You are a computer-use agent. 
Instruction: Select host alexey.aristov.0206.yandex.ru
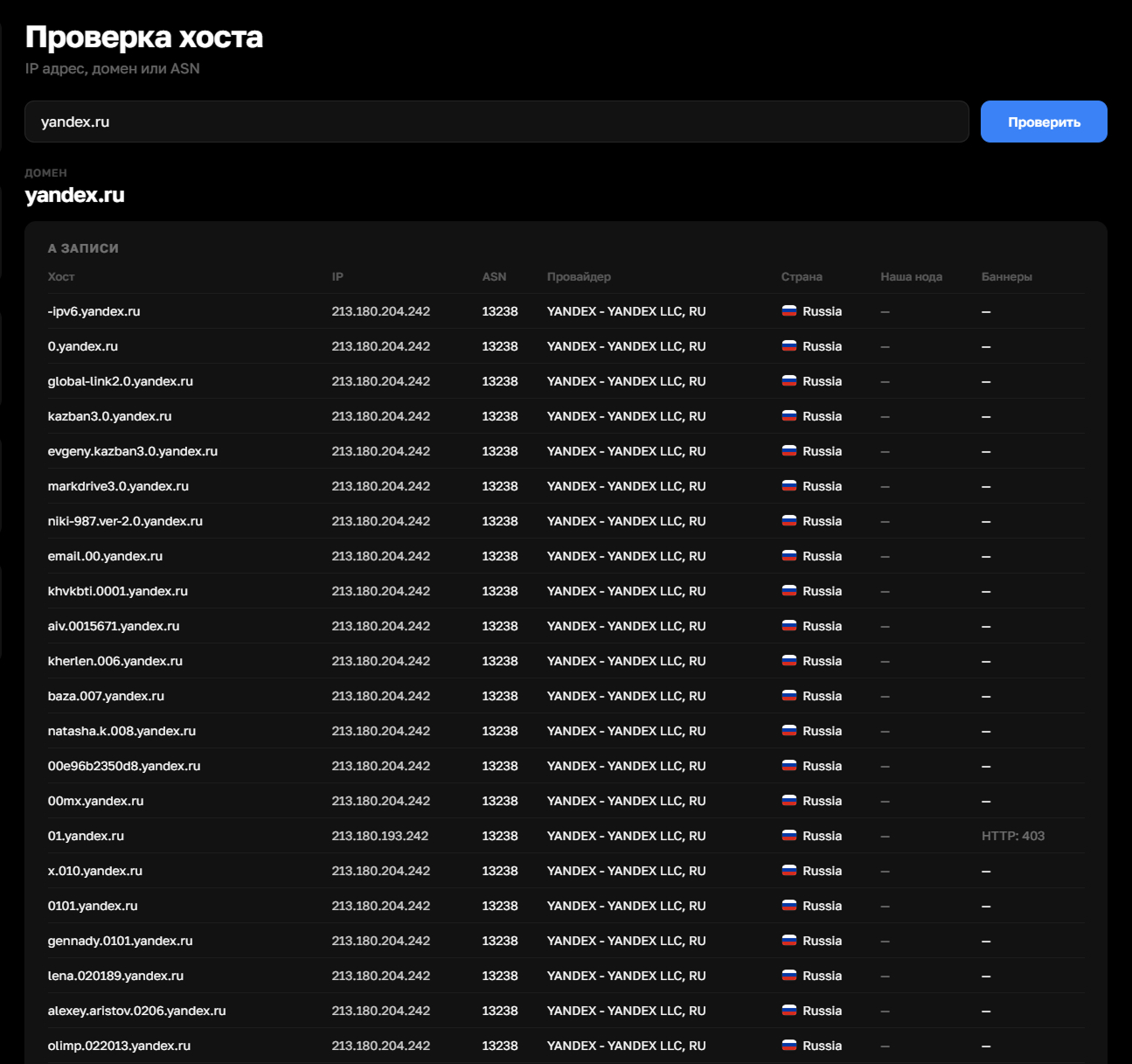[x=136, y=1011]
